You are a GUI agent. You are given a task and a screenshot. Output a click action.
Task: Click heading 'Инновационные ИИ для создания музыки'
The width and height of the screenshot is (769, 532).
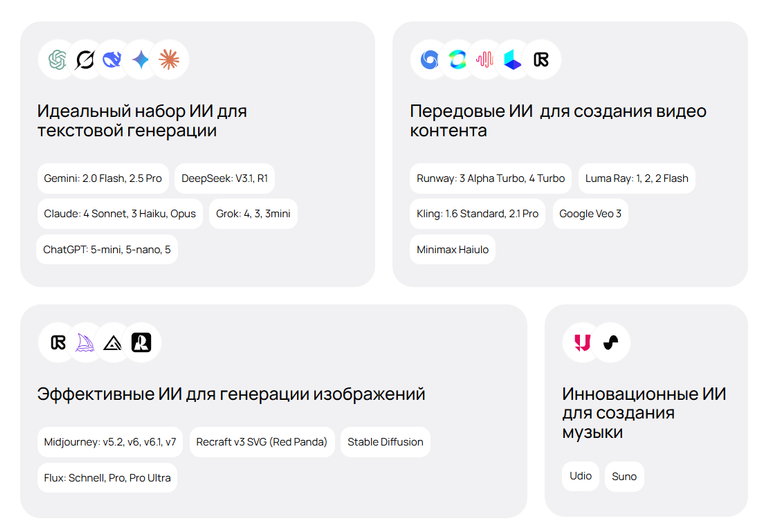click(644, 413)
